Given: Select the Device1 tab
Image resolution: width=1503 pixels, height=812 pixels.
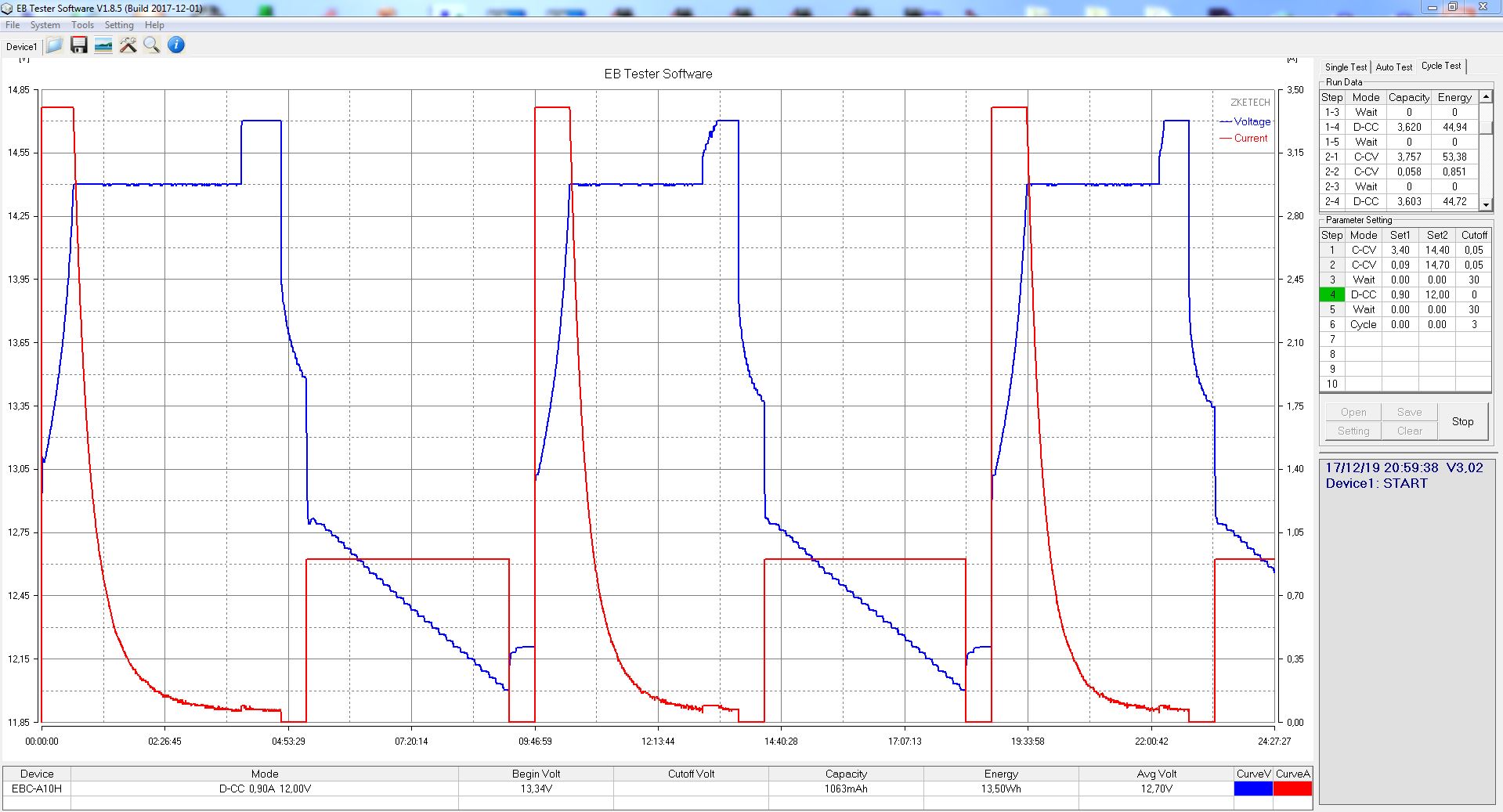Looking at the screenshot, I should (21, 47).
